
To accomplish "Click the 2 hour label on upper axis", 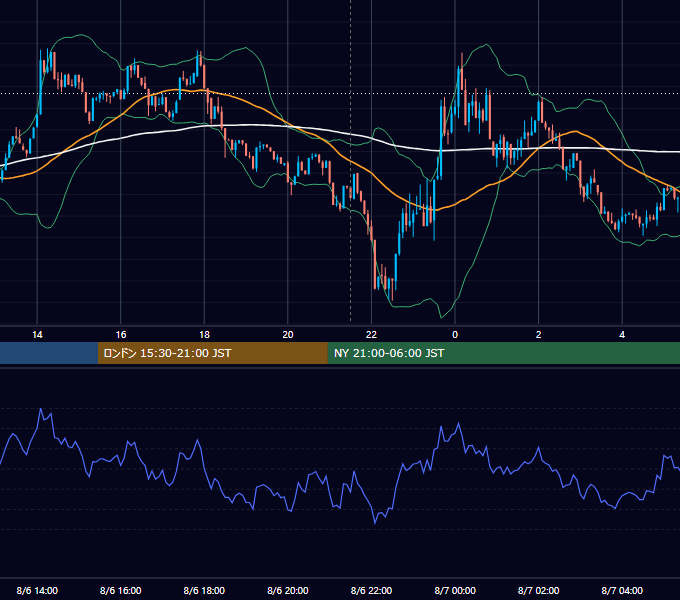I will pyautogui.click(x=538, y=335).
